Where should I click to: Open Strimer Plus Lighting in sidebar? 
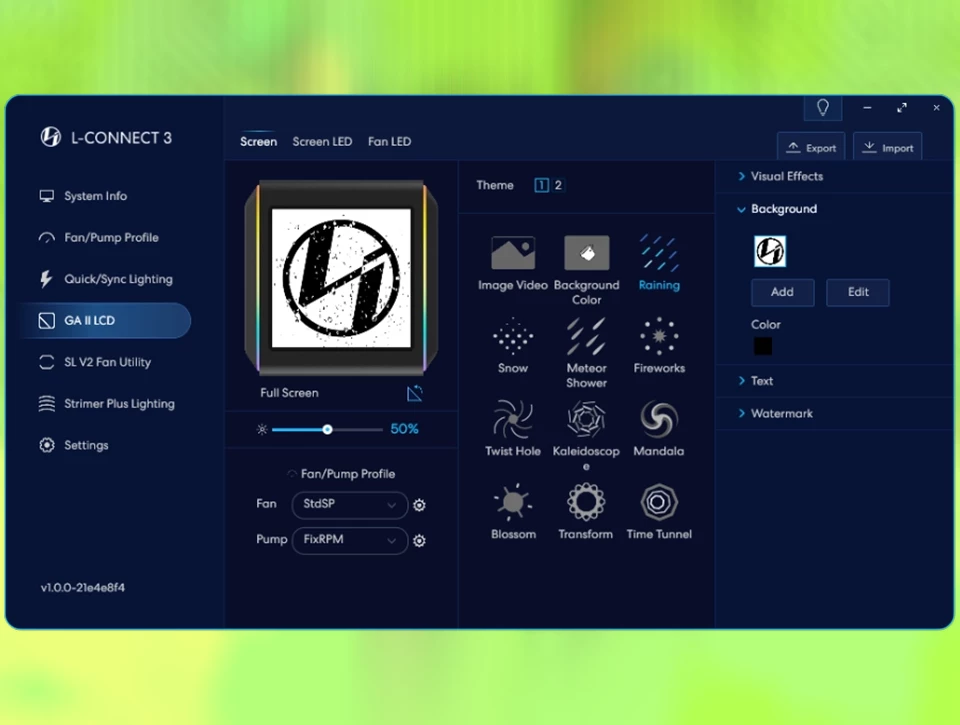click(119, 404)
